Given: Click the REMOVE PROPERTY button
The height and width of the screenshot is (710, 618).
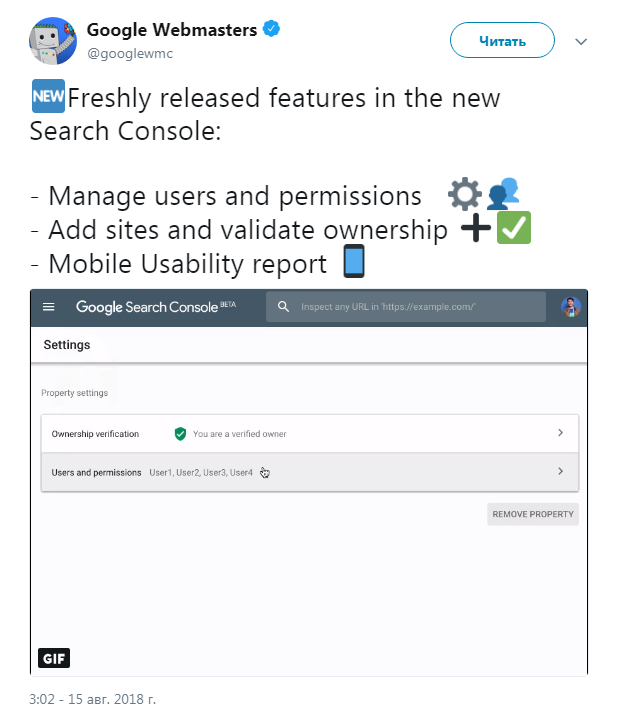Looking at the screenshot, I should (533, 514).
